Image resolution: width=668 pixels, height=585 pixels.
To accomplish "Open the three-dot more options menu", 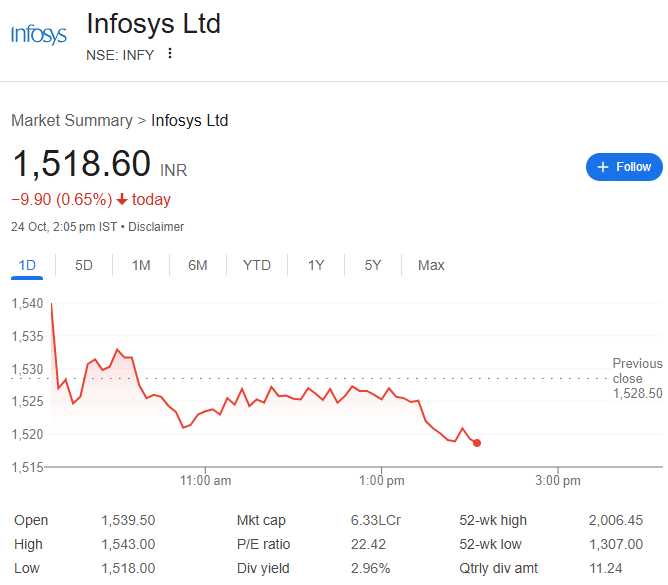I will coord(170,54).
